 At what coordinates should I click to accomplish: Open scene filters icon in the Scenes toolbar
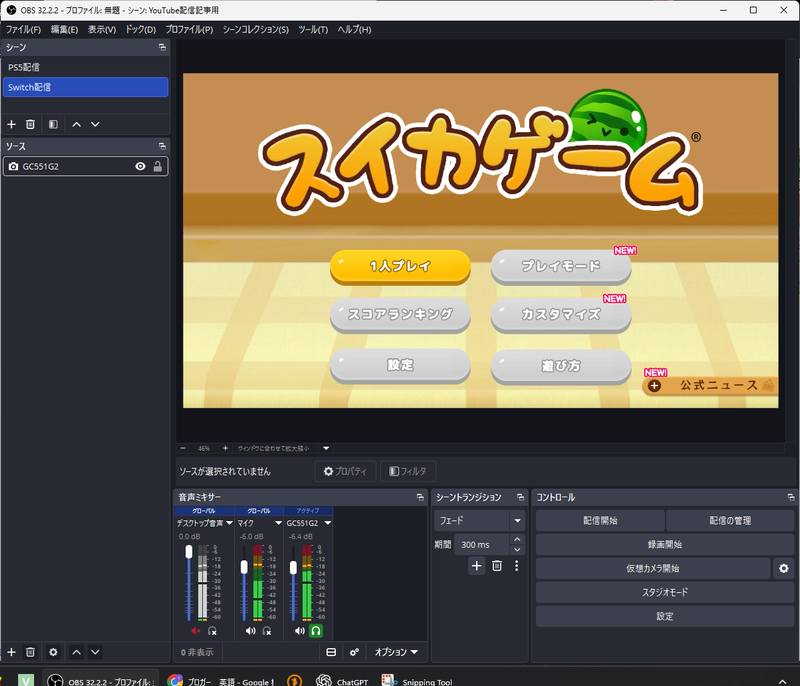[x=53, y=124]
